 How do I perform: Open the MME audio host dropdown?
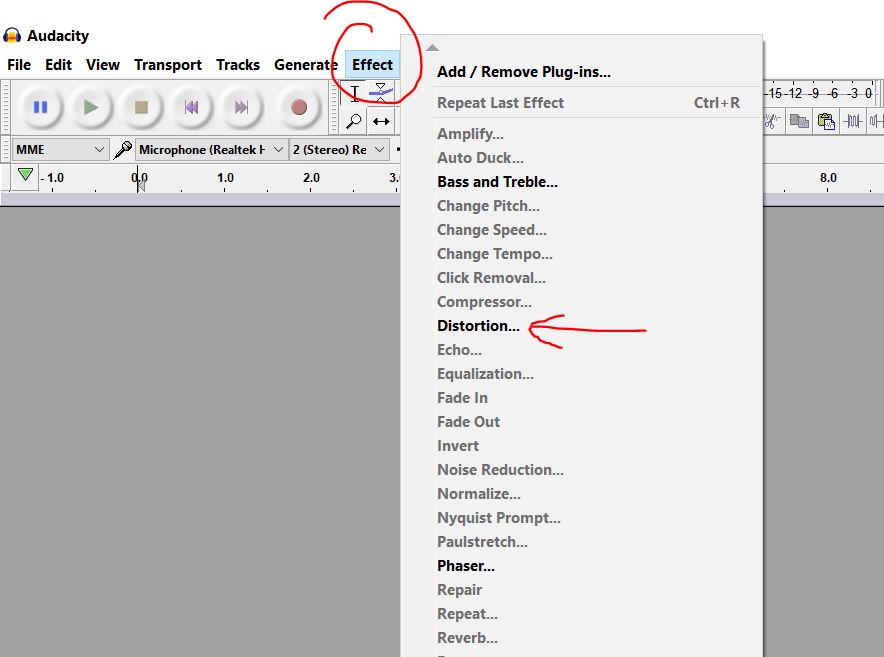pyautogui.click(x=60, y=149)
